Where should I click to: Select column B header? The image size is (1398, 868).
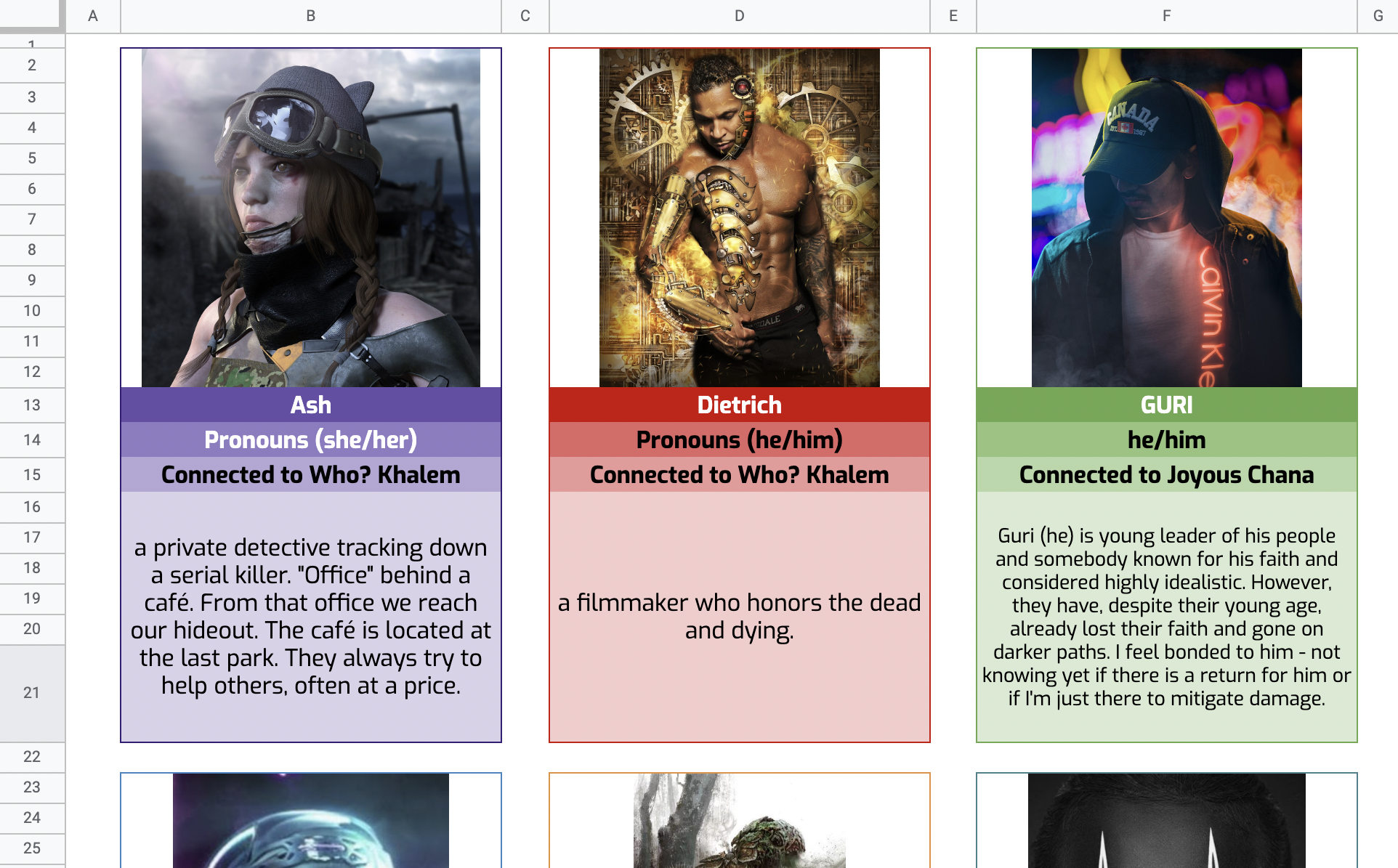tap(311, 14)
